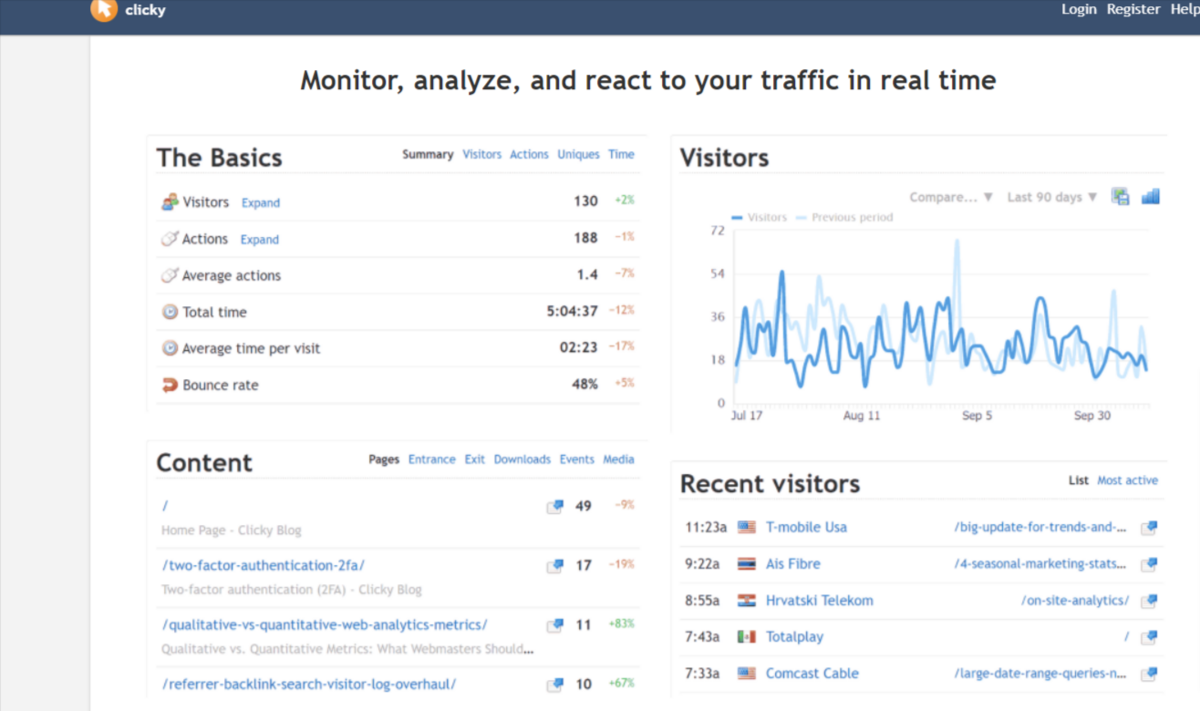Image resolution: width=1200 pixels, height=711 pixels.
Task: Click the Ais Fibre visitor link
Action: click(793, 564)
